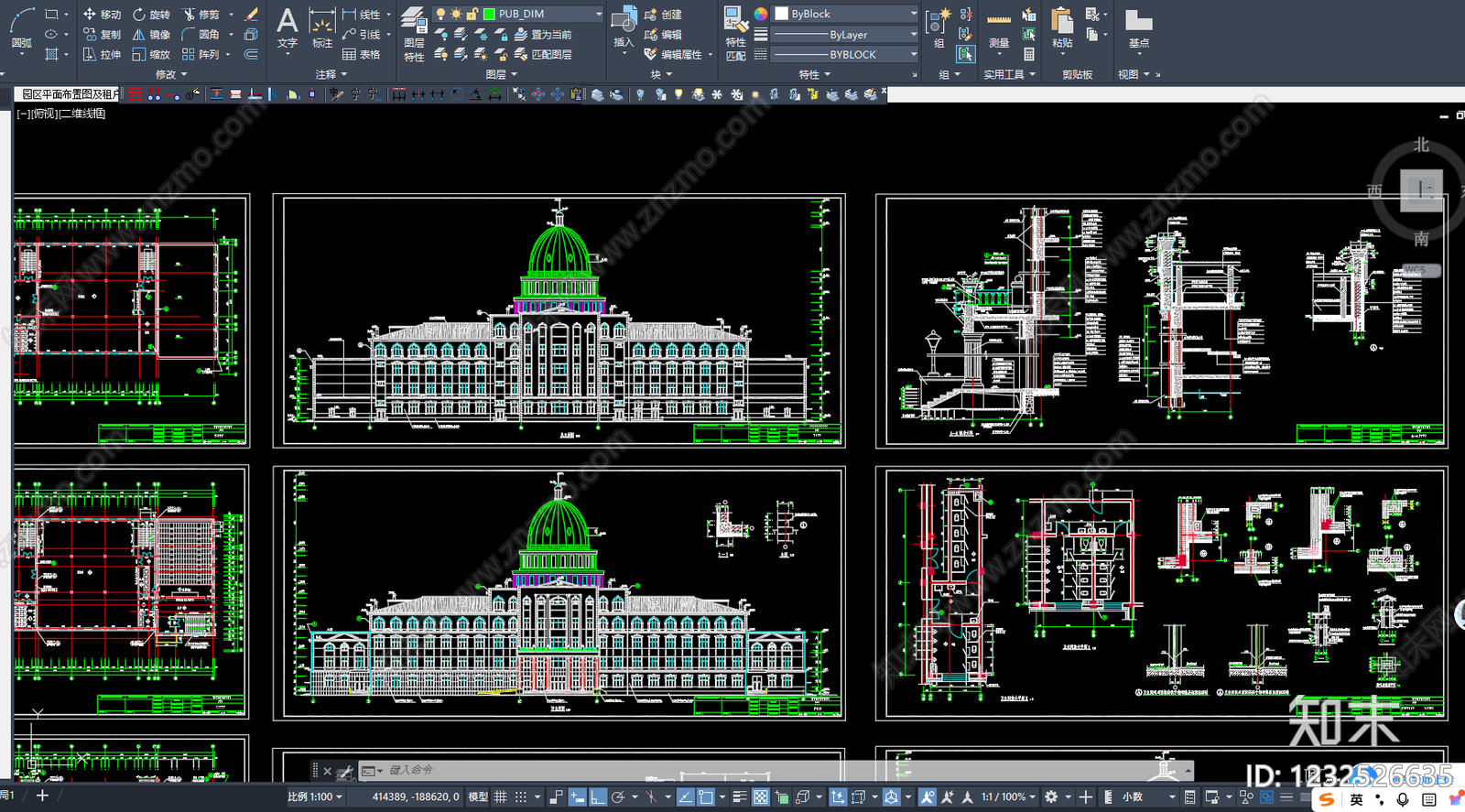This screenshot has height=812, width=1465.
Task: Toggle grid display in status bar
Action: pos(501,797)
